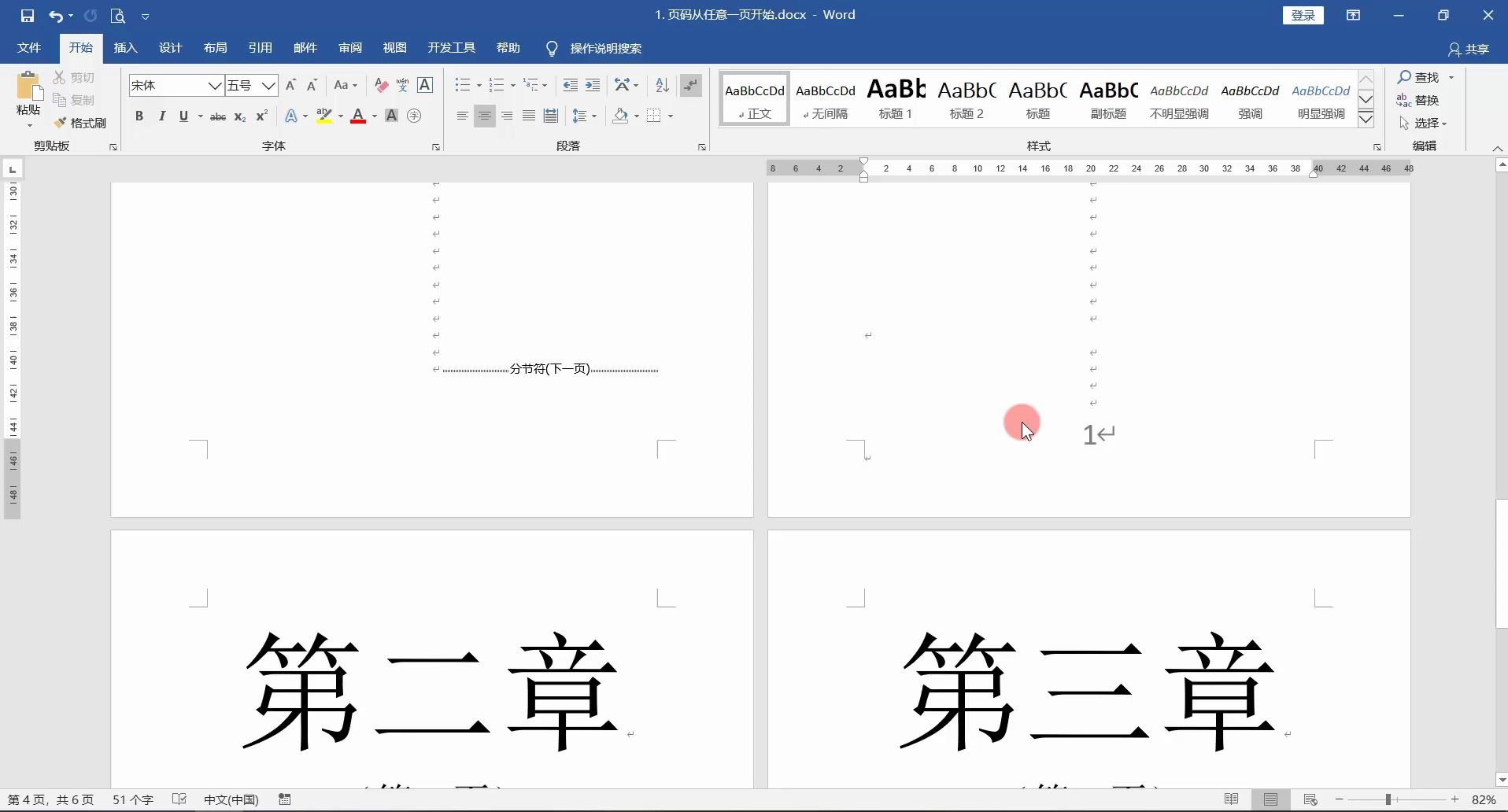This screenshot has height=812, width=1508.
Task: Toggle show/hide paragraph marks
Action: 690,85
